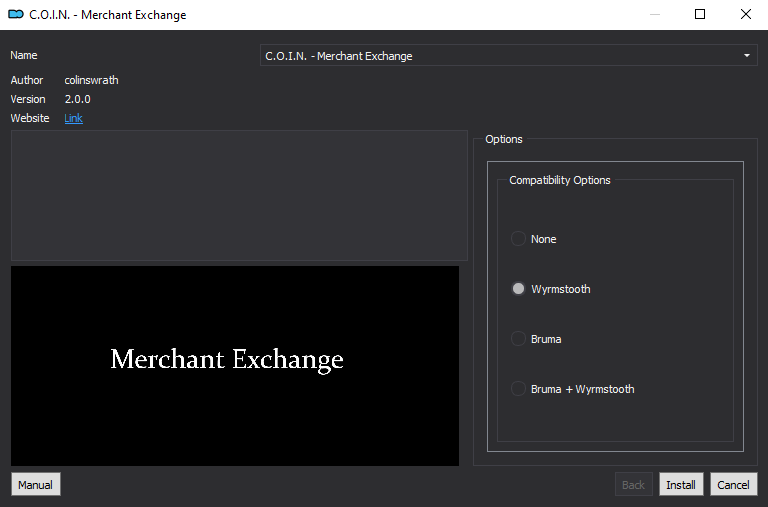The width and height of the screenshot is (768, 507).
Task: Click the Options panel heading
Action: coord(504,139)
